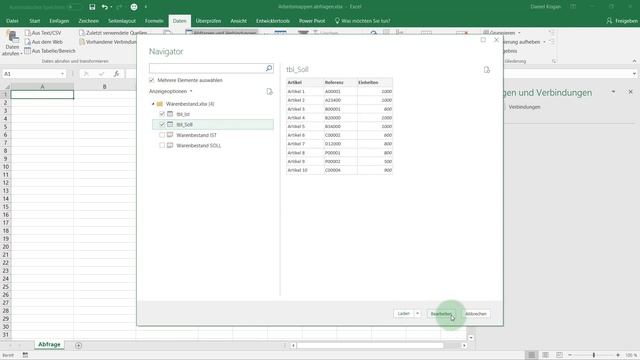Click the horizontal scrollbar of the worksheet
Screen dimensions: 640x360
[x=370, y=345]
